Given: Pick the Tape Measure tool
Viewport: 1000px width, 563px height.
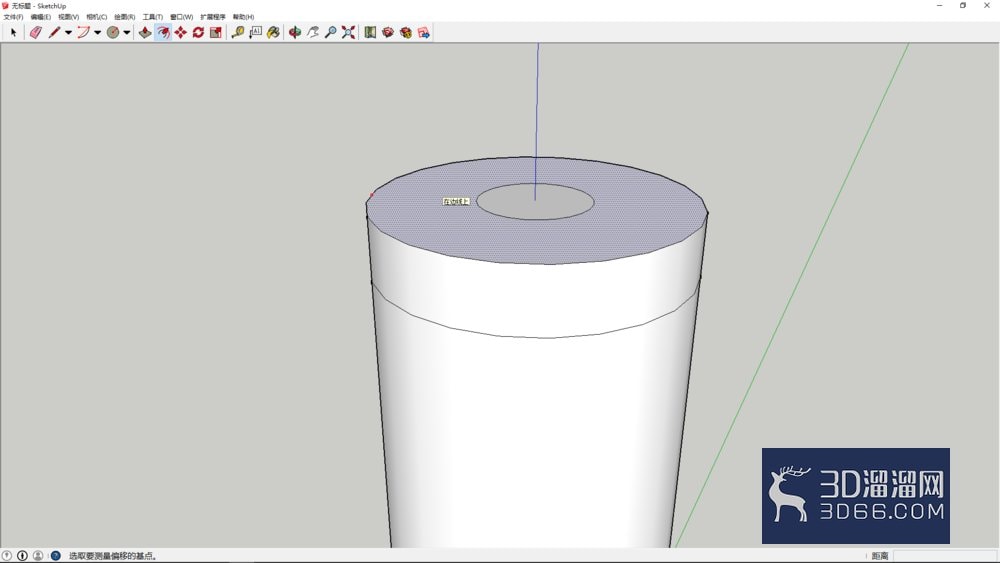Looking at the screenshot, I should pyautogui.click(x=238, y=32).
